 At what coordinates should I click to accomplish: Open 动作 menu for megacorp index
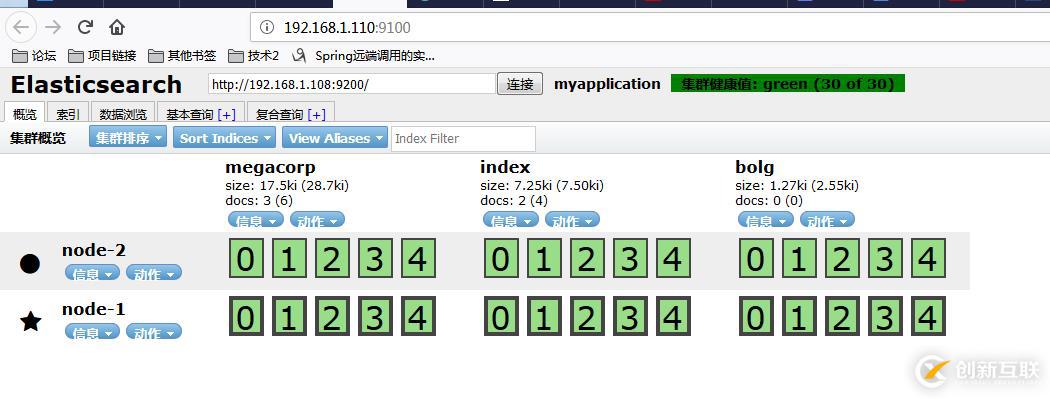coord(317,220)
